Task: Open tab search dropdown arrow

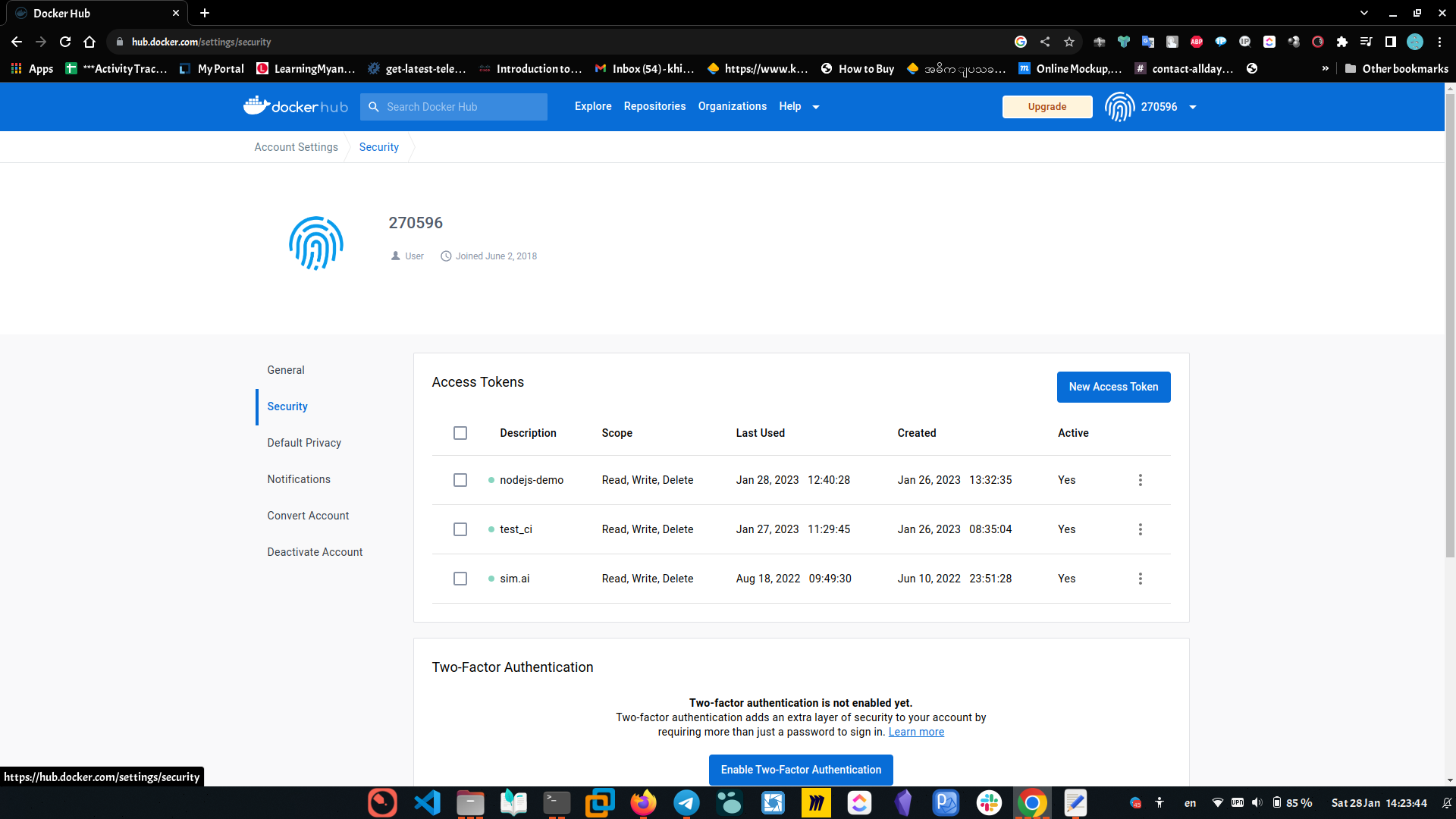Action: [x=1363, y=13]
